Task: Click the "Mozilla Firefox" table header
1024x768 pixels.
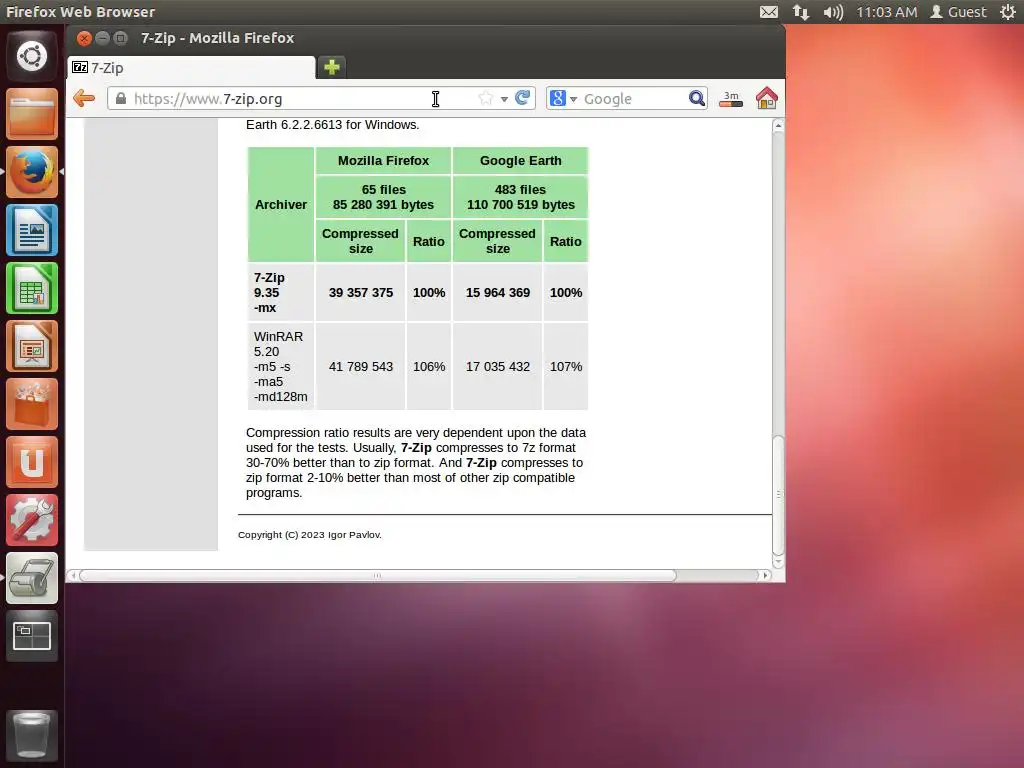Action: (x=383, y=161)
